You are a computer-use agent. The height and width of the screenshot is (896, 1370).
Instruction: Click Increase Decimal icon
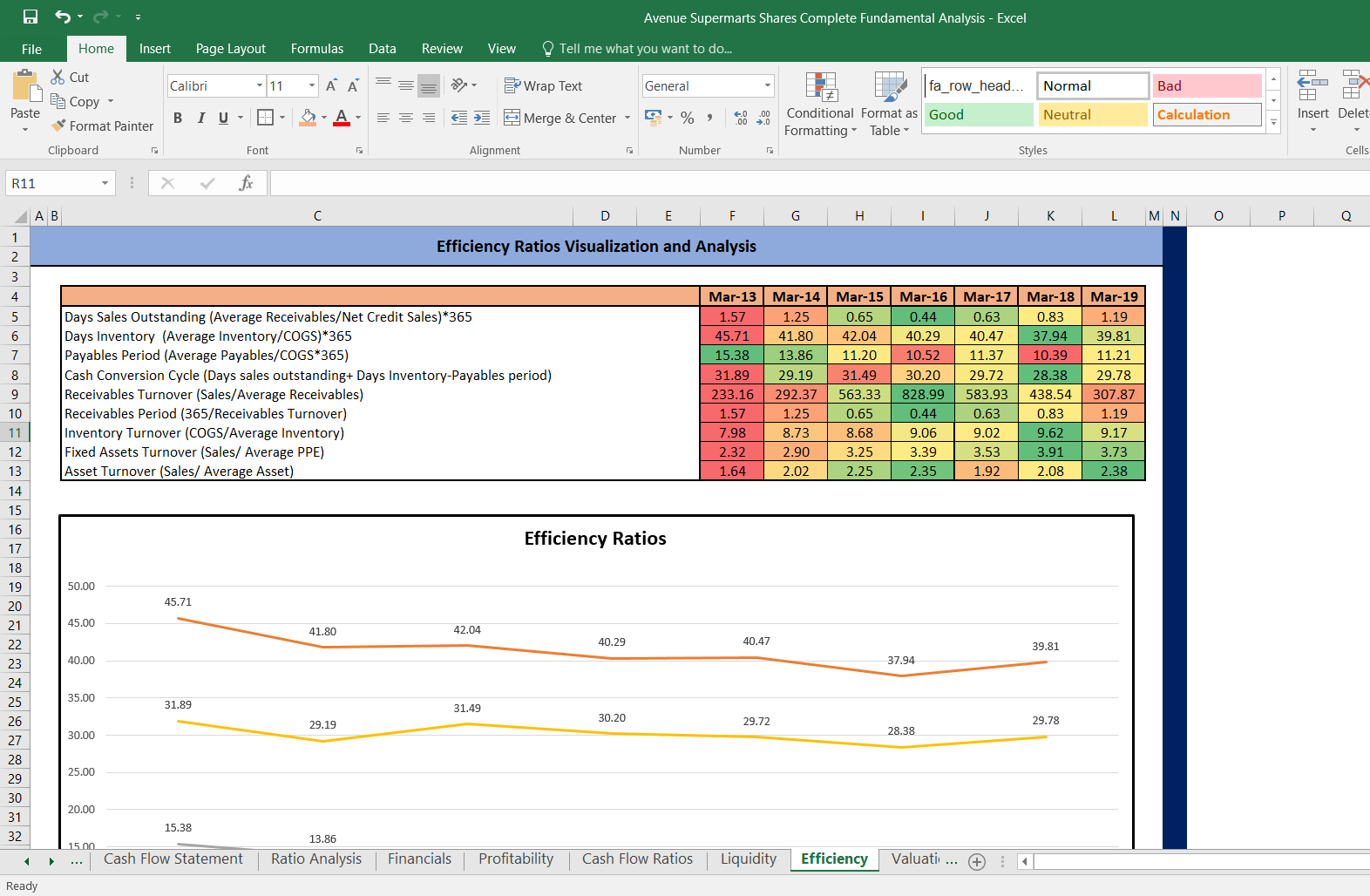pos(741,118)
